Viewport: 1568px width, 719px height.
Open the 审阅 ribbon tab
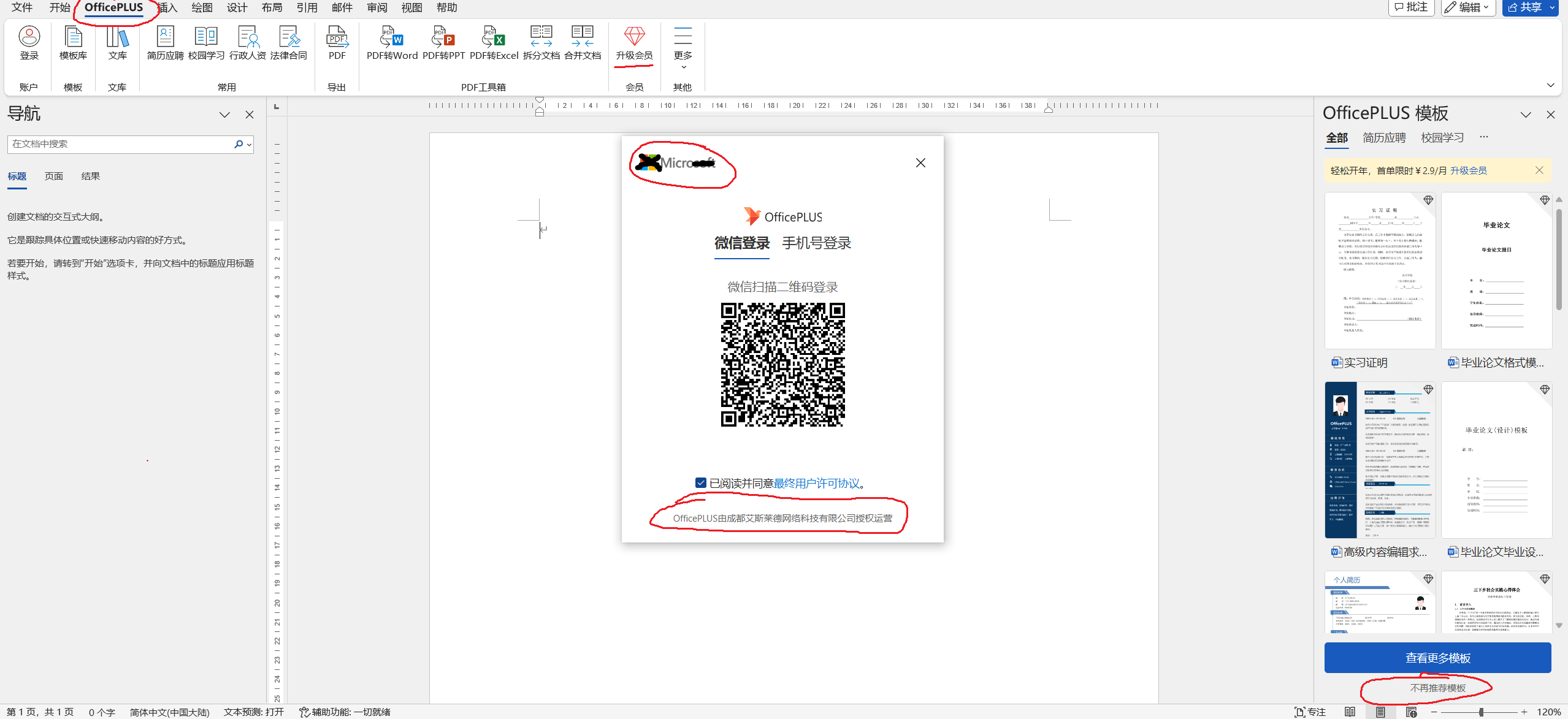[x=377, y=7]
